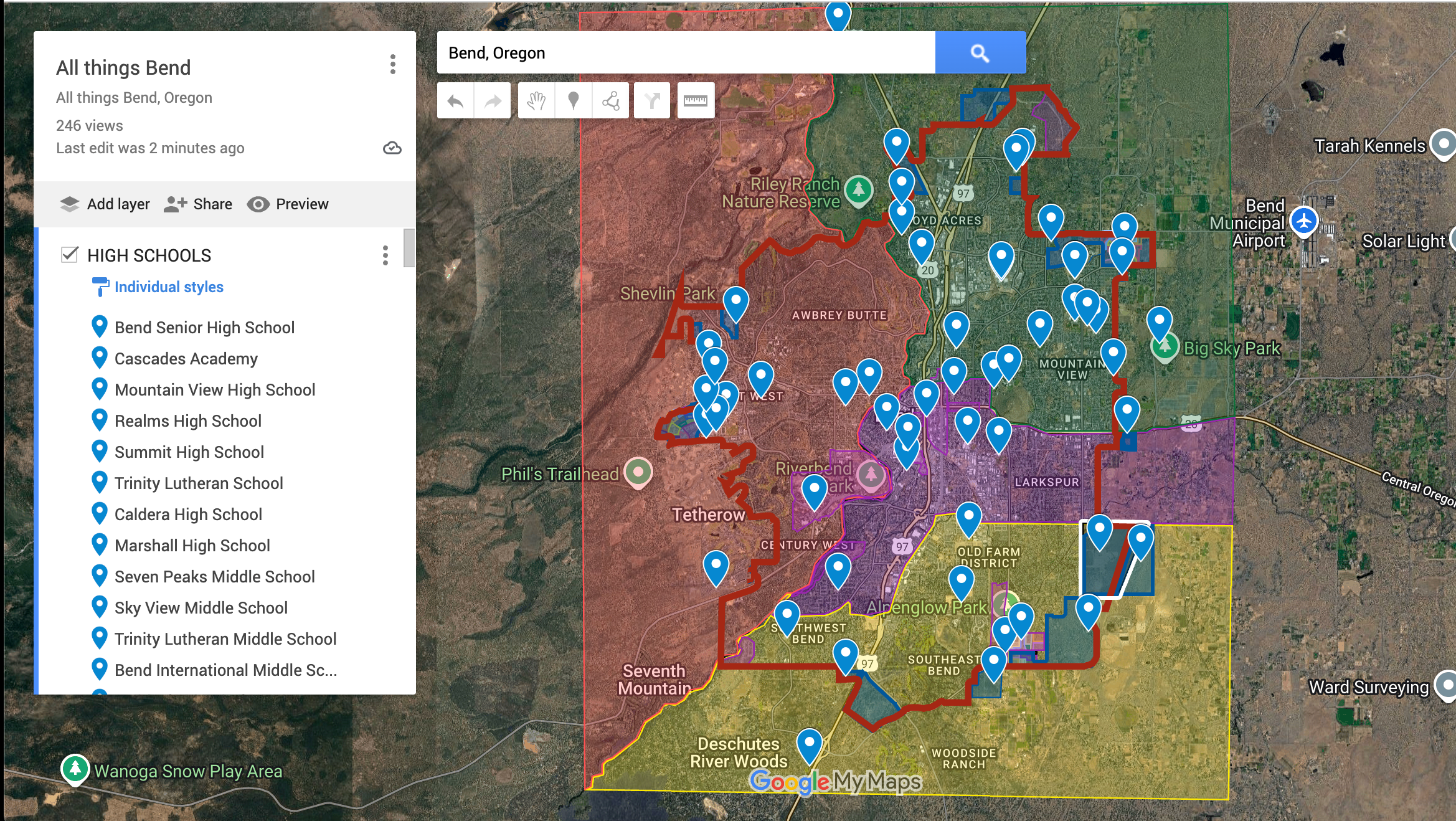Click the redo arrow in map toolbar
The width and height of the screenshot is (1456, 821).
[493, 101]
